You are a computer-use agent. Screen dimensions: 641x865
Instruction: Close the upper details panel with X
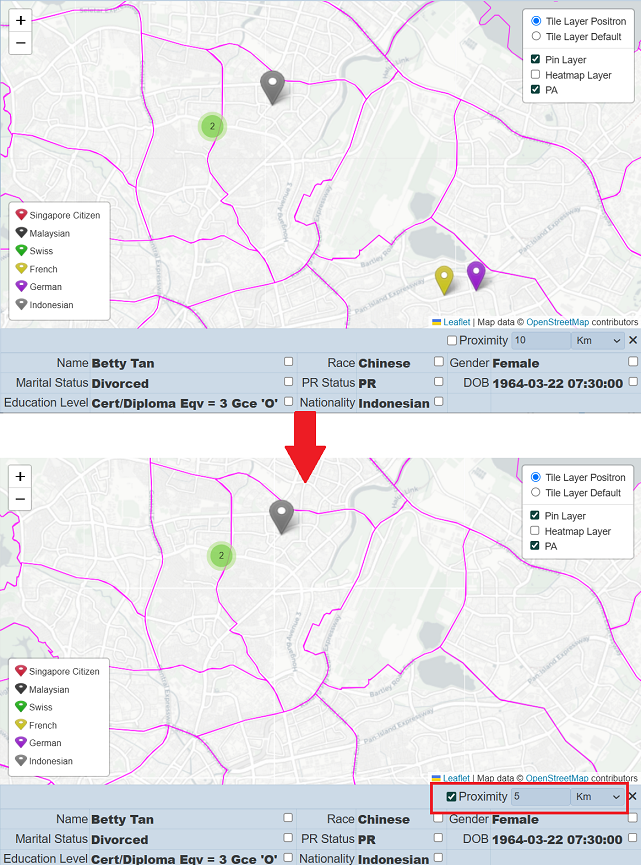pos(632,341)
